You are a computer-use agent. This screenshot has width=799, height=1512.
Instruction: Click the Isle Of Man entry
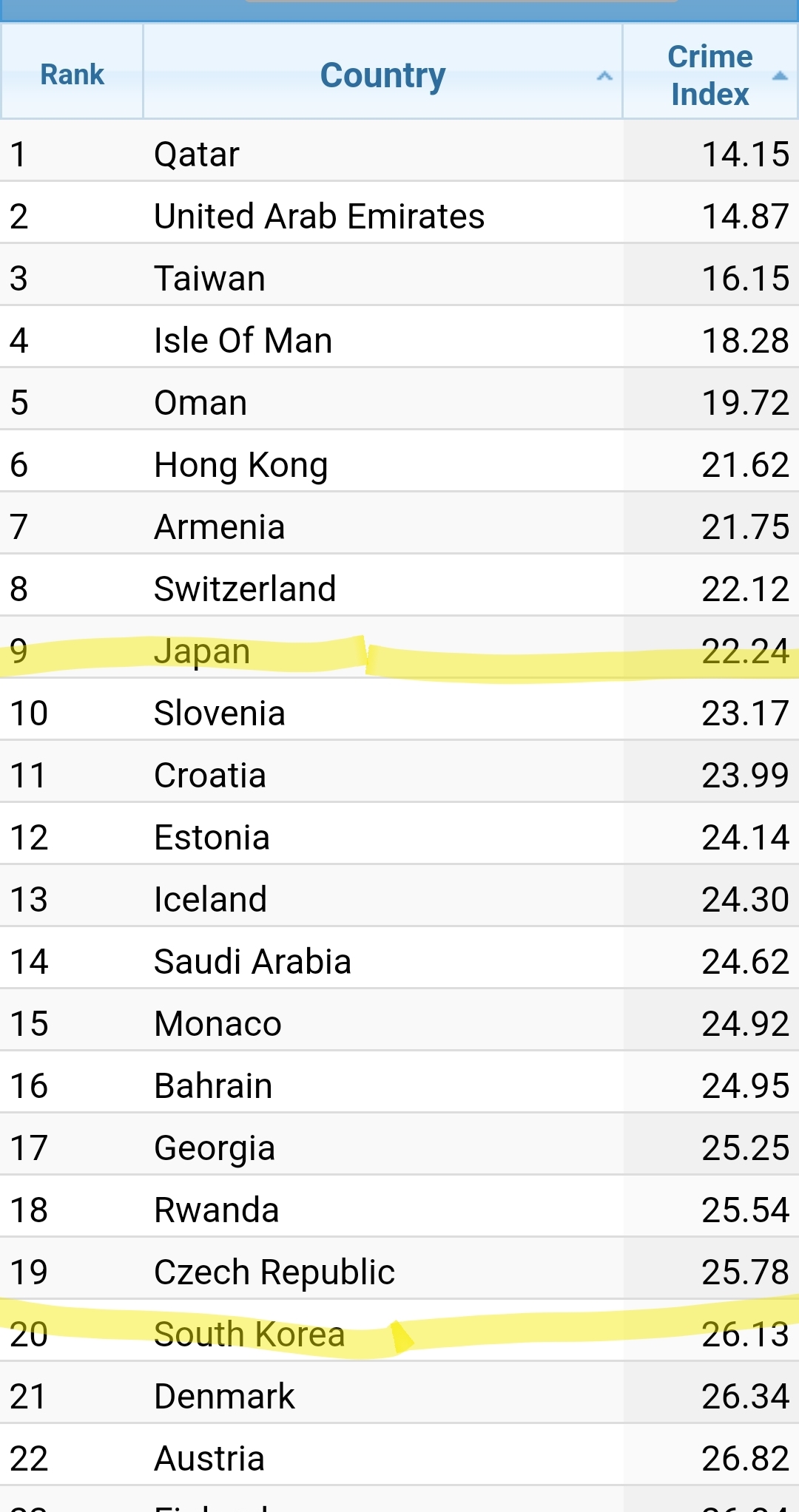243,341
